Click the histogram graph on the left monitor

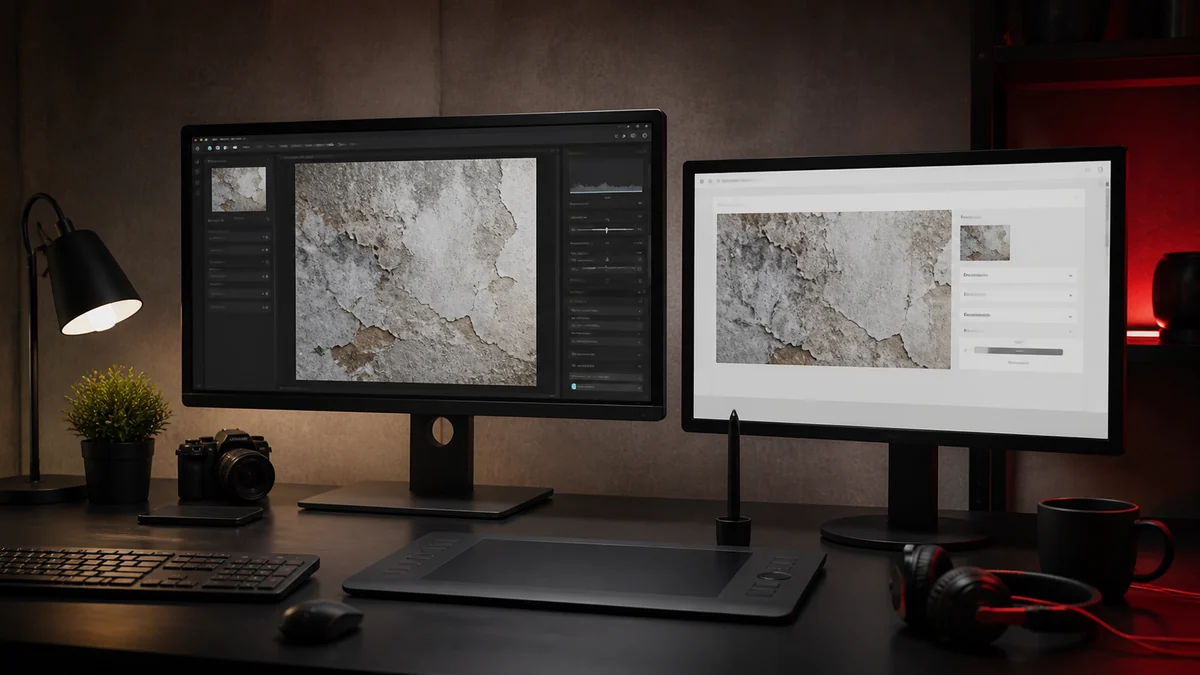pos(606,177)
